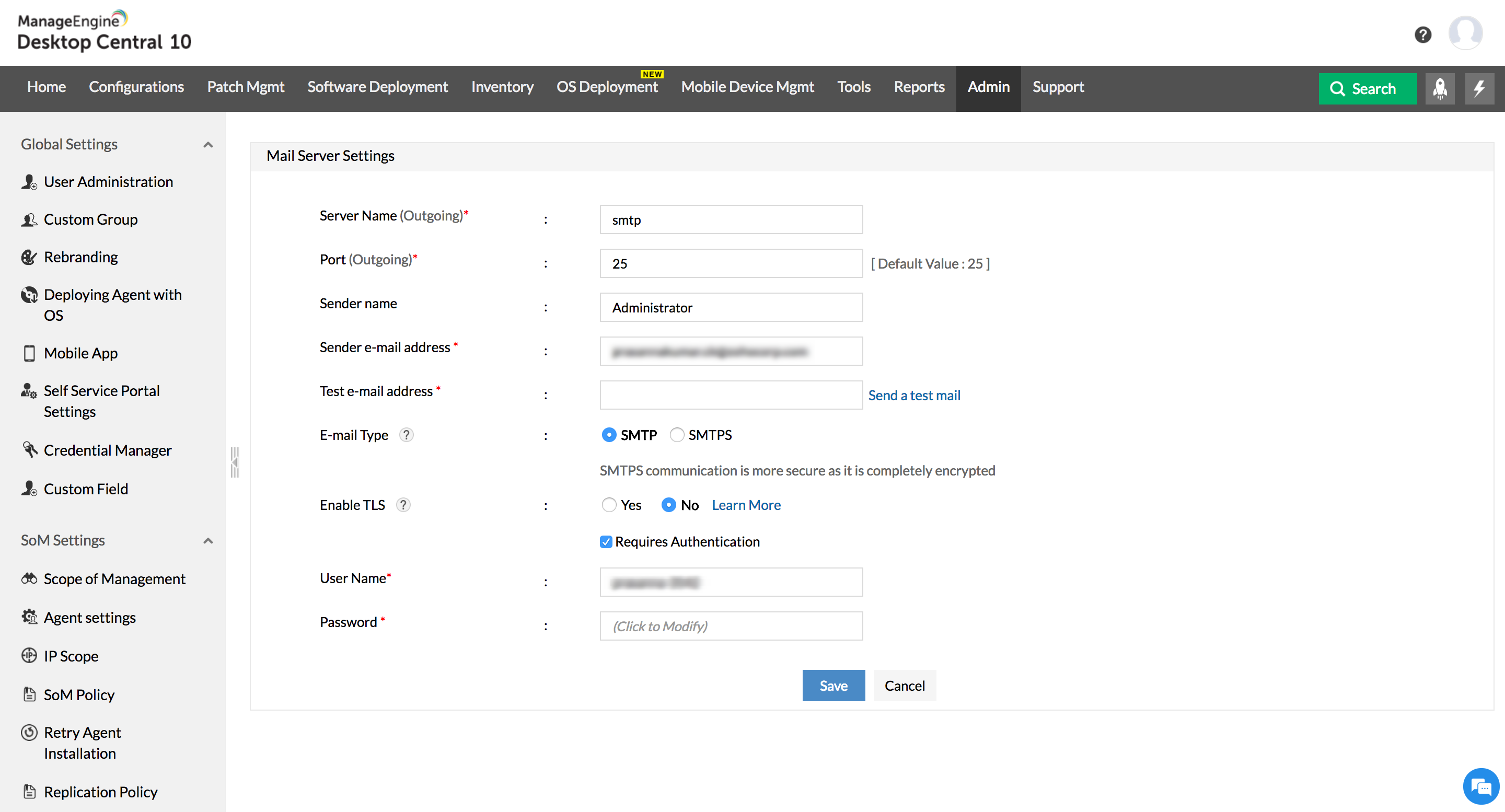Collapse the Global Settings section
1505x812 pixels.
click(208, 144)
